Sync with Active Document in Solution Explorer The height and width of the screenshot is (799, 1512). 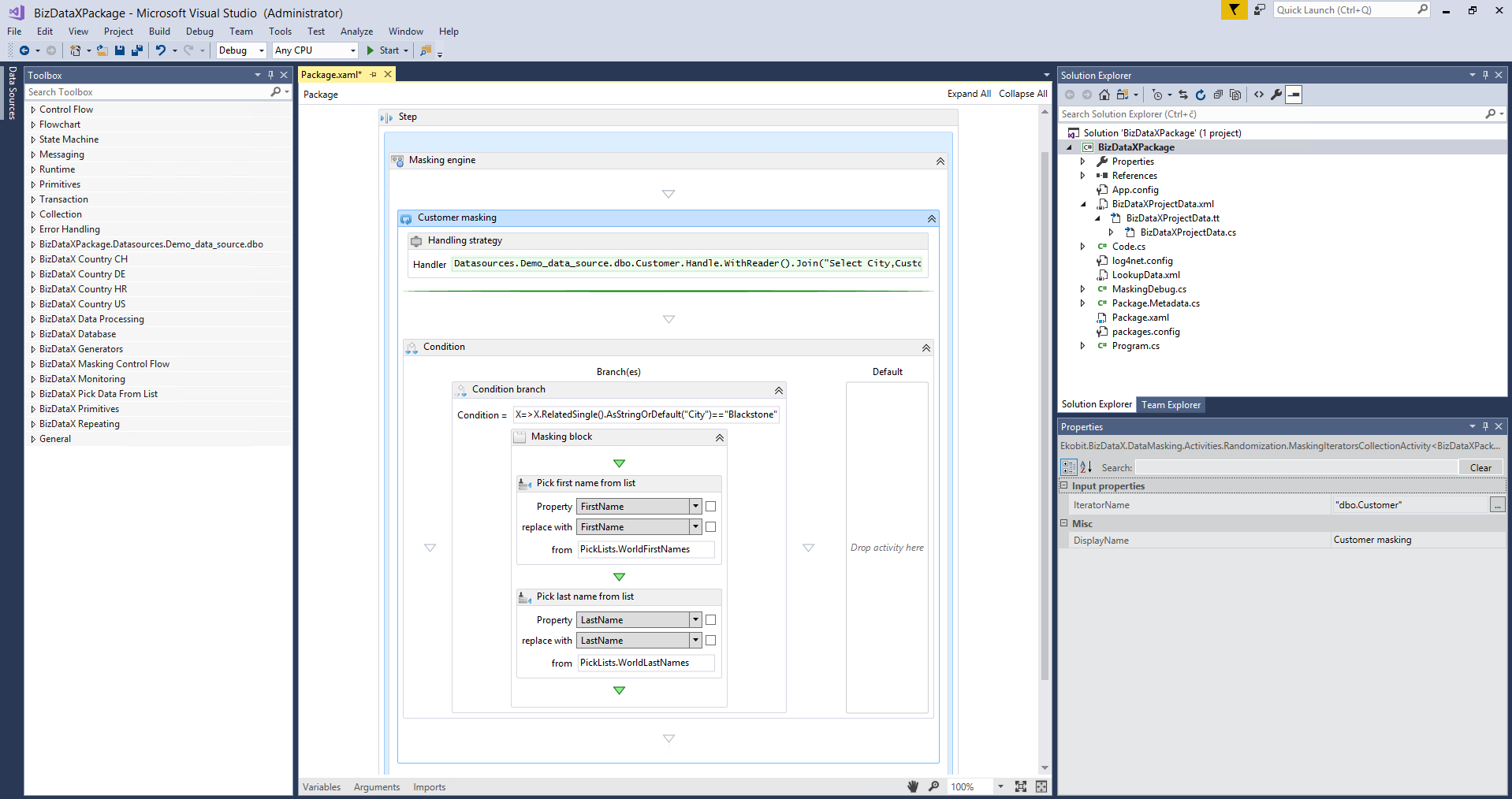[1183, 95]
